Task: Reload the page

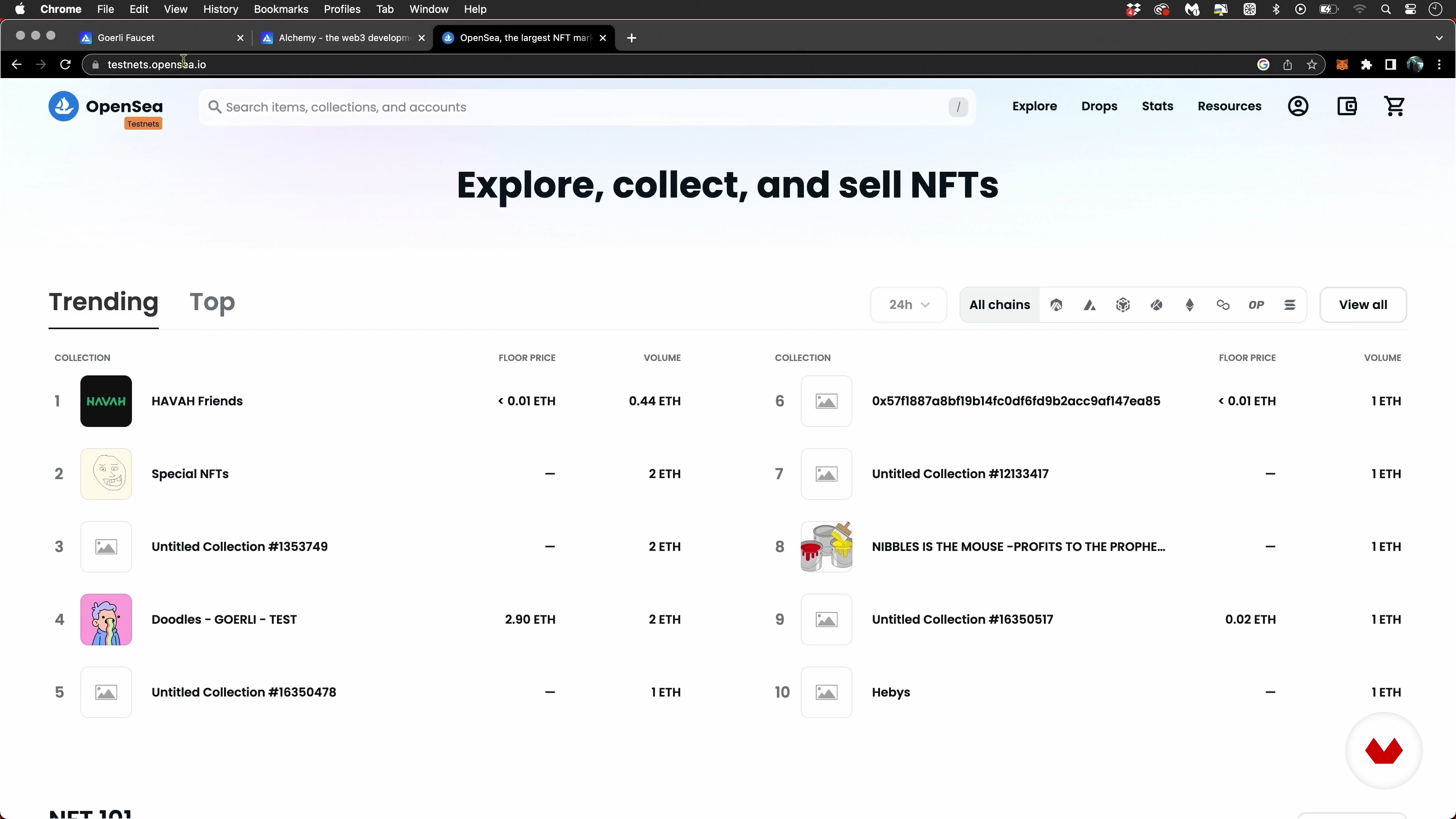Action: [x=66, y=64]
